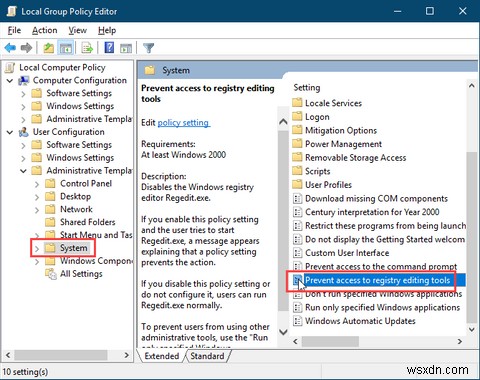Select Prevent access to the command prompt

click(381, 267)
